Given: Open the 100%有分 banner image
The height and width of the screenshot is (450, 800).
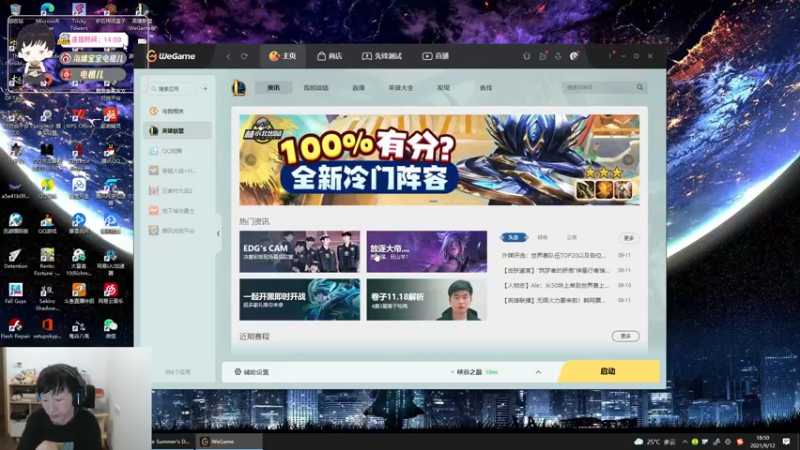Looking at the screenshot, I should (x=439, y=160).
